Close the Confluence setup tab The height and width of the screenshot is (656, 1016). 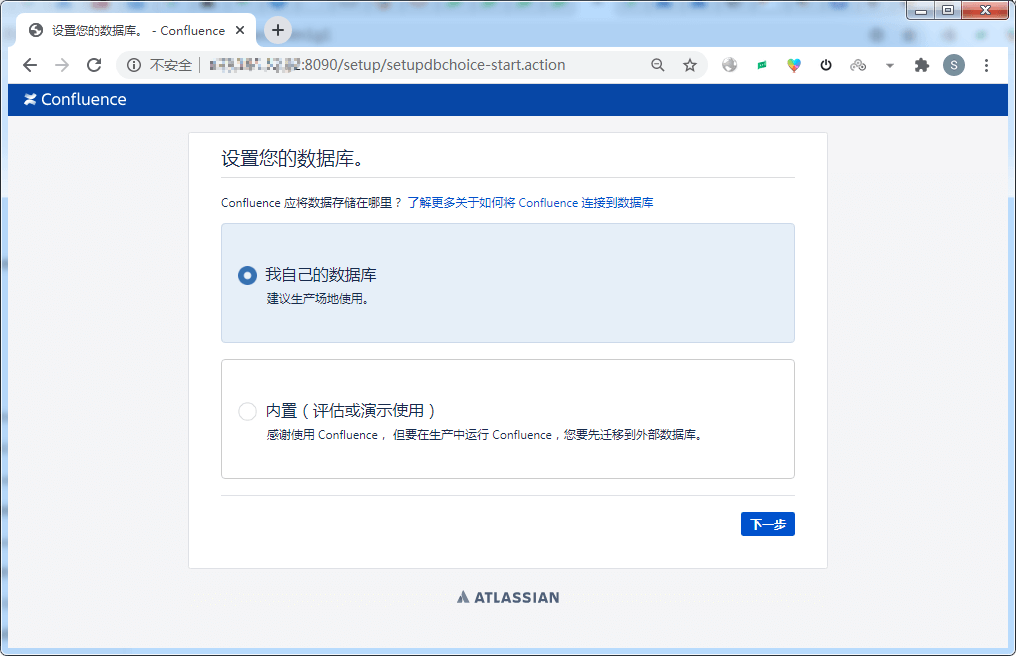(240, 30)
